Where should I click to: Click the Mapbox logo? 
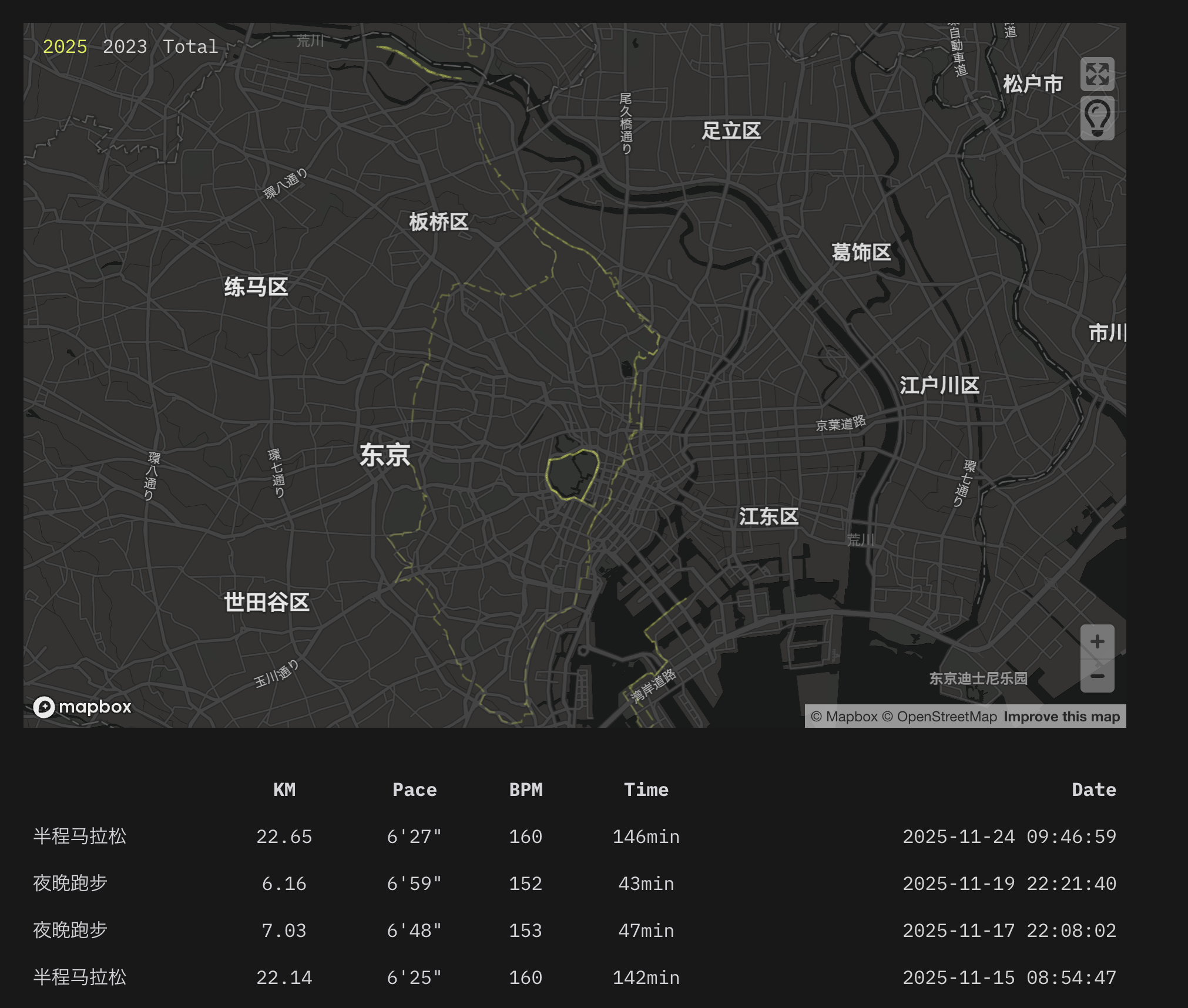tap(82, 707)
